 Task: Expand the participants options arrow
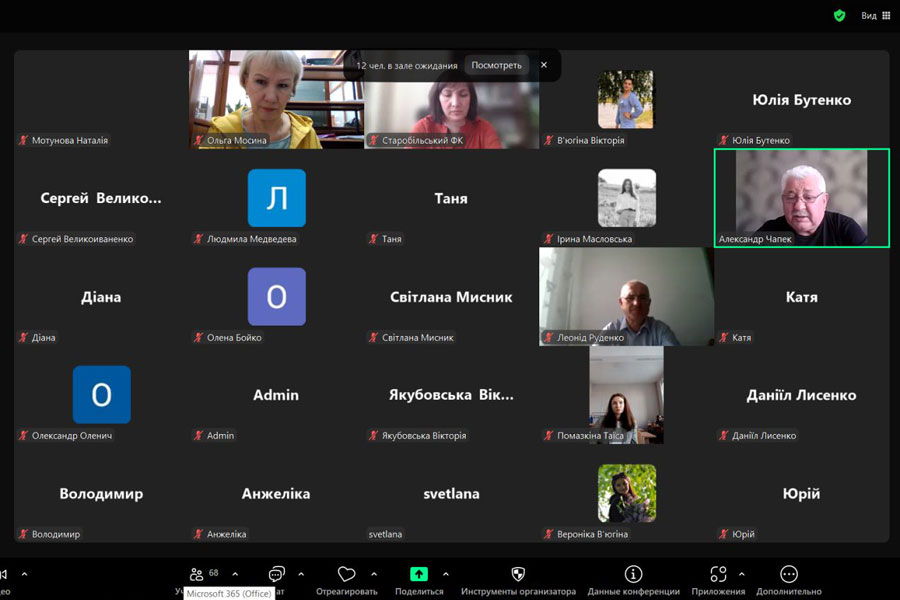coord(235,574)
